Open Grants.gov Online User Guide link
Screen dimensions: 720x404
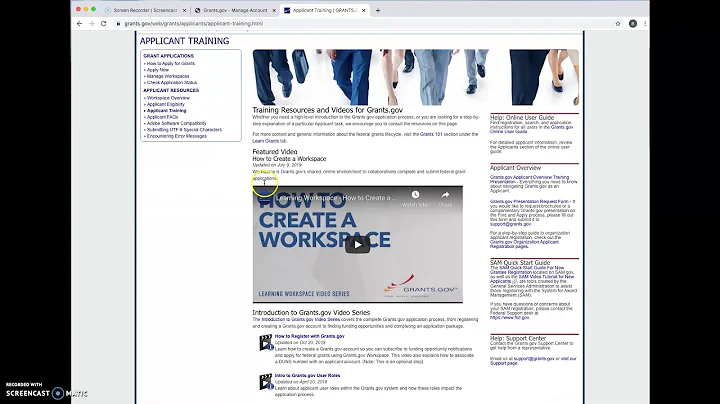[531, 129]
